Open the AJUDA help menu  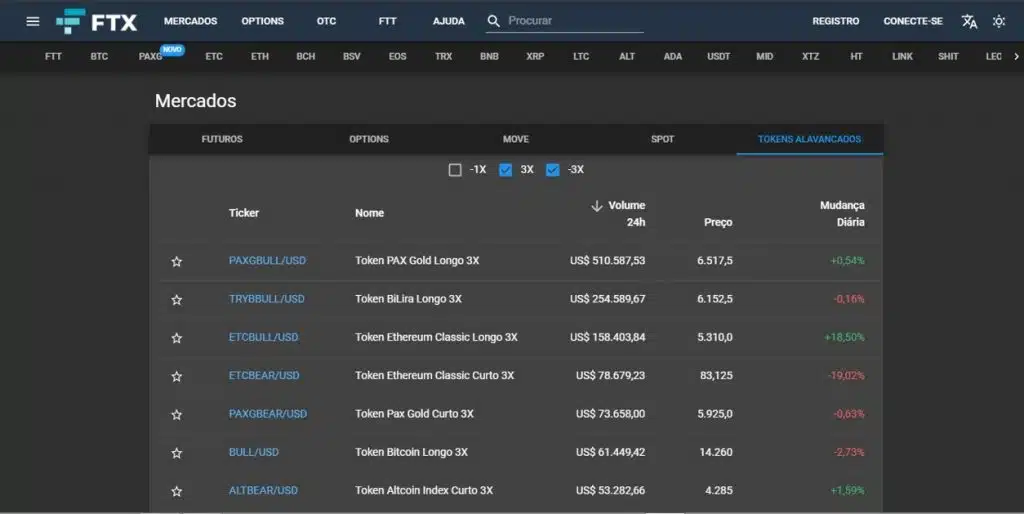449,21
